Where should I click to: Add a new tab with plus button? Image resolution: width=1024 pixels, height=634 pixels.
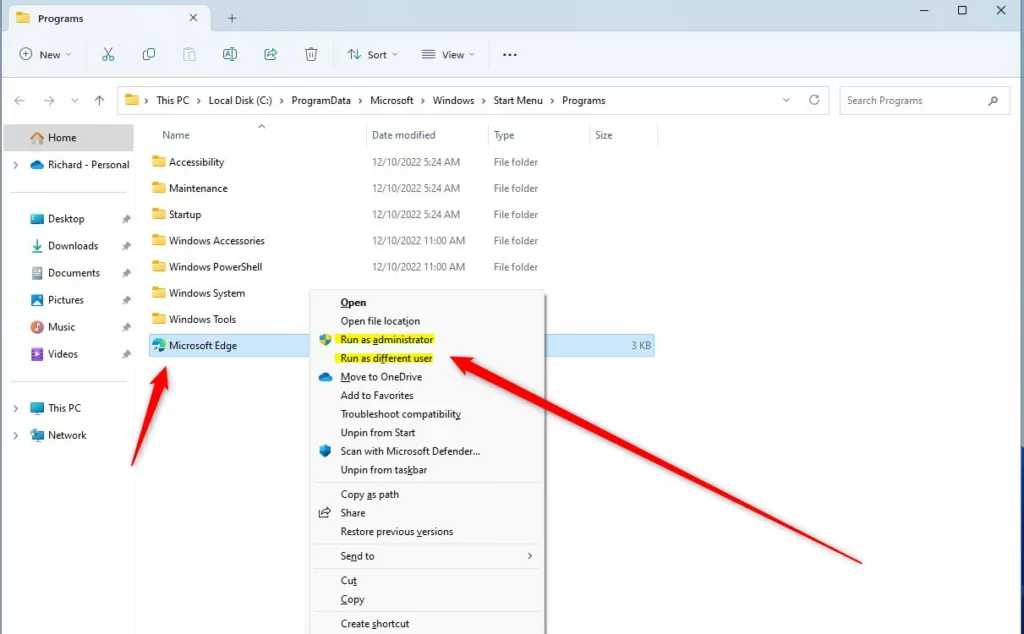coord(232,18)
